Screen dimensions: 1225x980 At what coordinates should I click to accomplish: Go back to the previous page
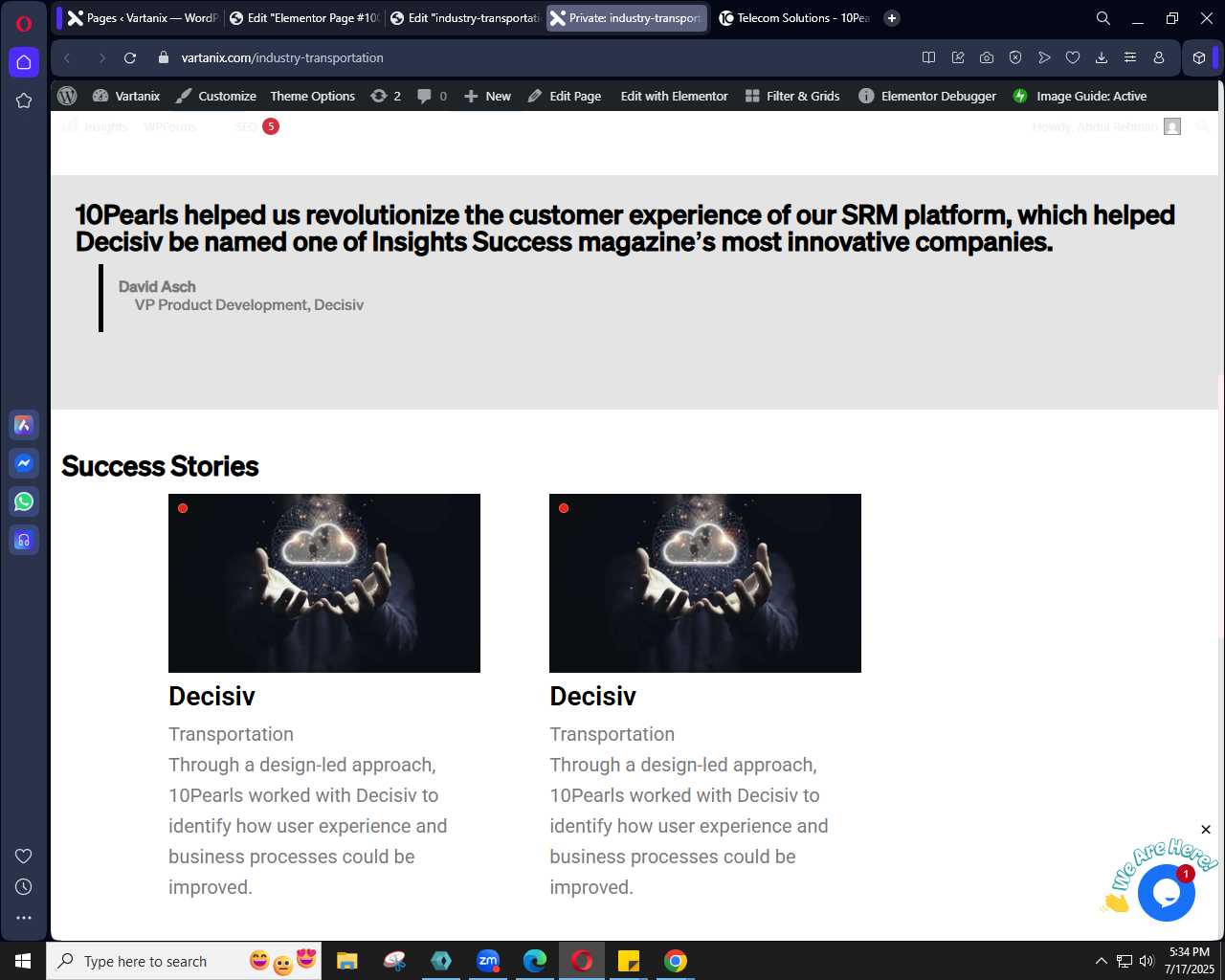pos(67,57)
